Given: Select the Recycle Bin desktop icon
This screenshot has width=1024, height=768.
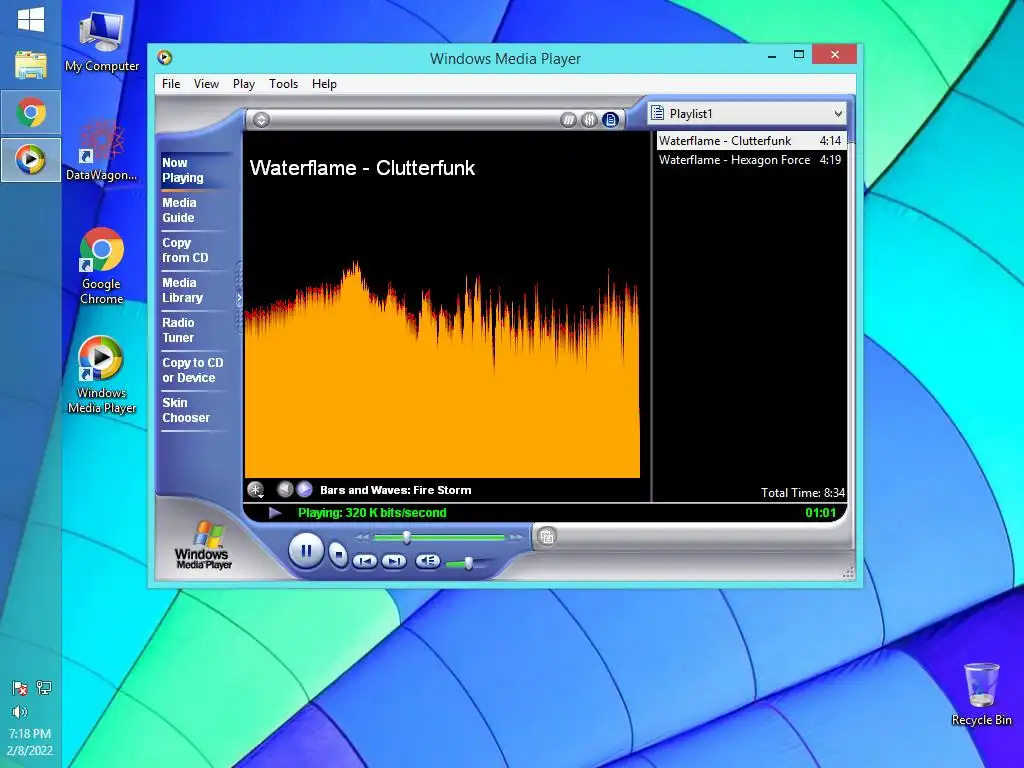Looking at the screenshot, I should click(981, 694).
